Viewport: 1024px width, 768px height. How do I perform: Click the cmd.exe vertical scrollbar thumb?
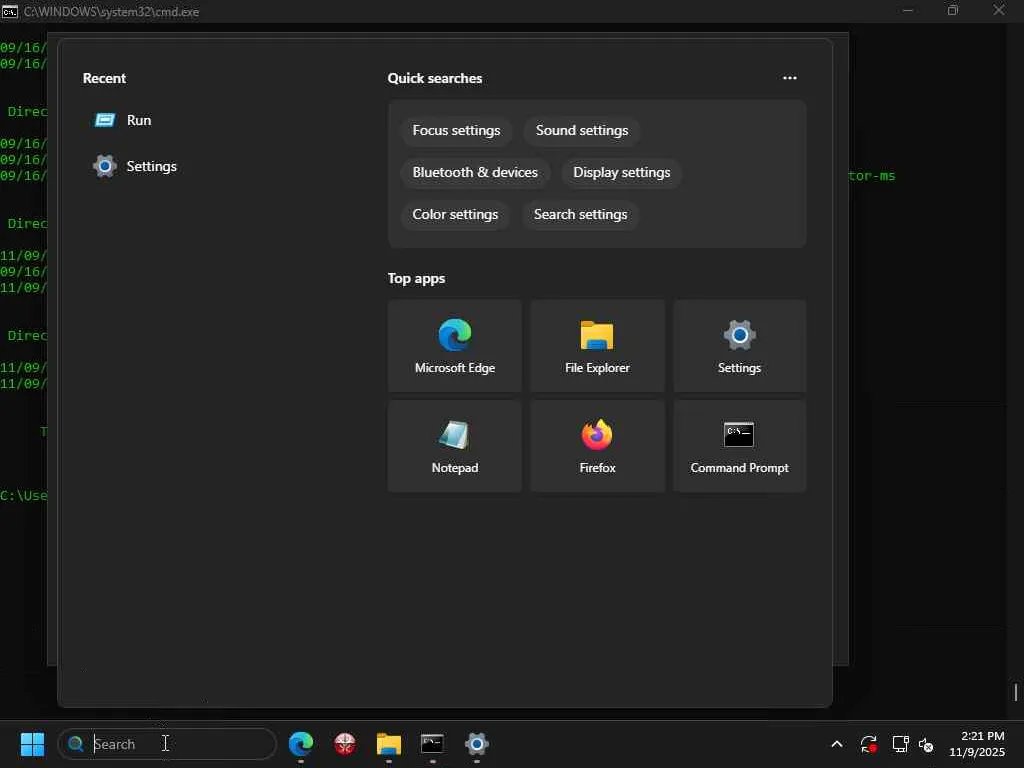click(1016, 692)
